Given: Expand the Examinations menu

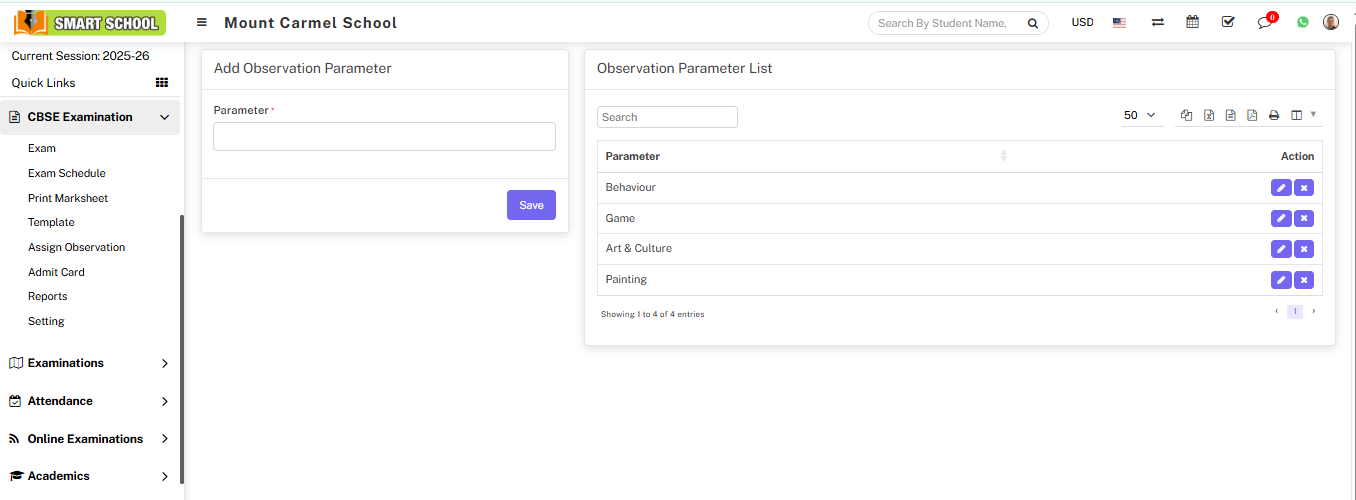Looking at the screenshot, I should coord(90,363).
